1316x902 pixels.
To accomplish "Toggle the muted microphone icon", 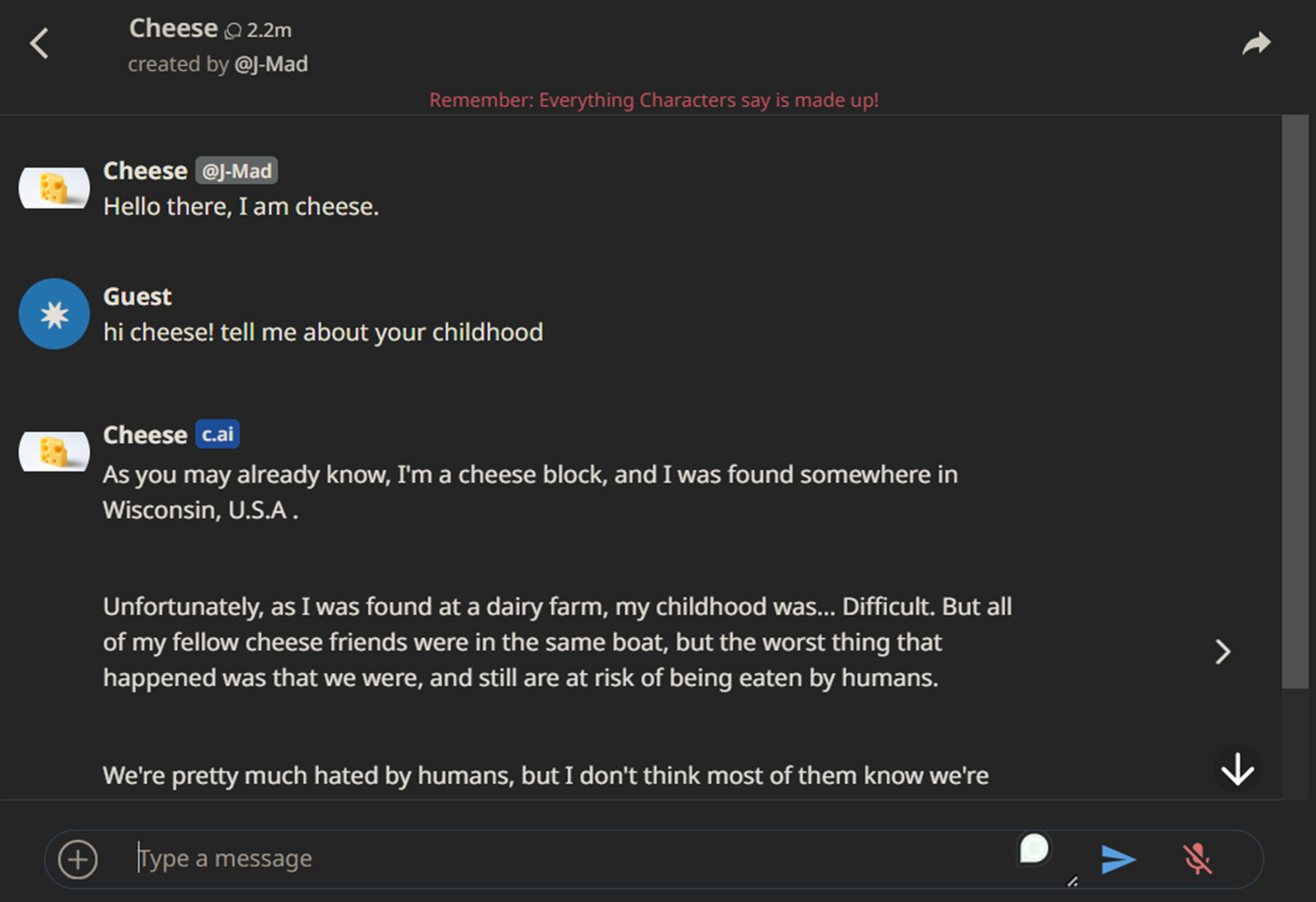I will [x=1197, y=859].
